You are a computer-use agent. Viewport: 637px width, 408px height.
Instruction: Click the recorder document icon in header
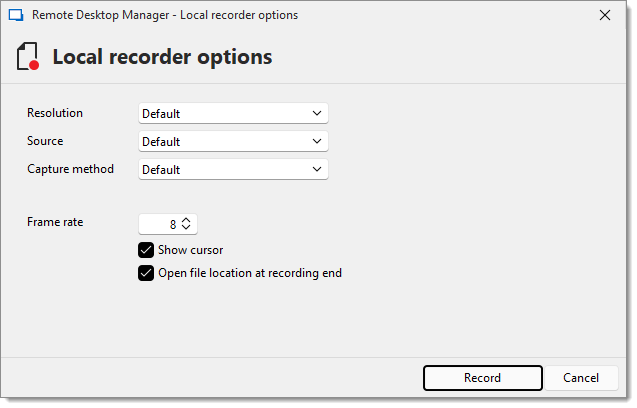tap(28, 56)
